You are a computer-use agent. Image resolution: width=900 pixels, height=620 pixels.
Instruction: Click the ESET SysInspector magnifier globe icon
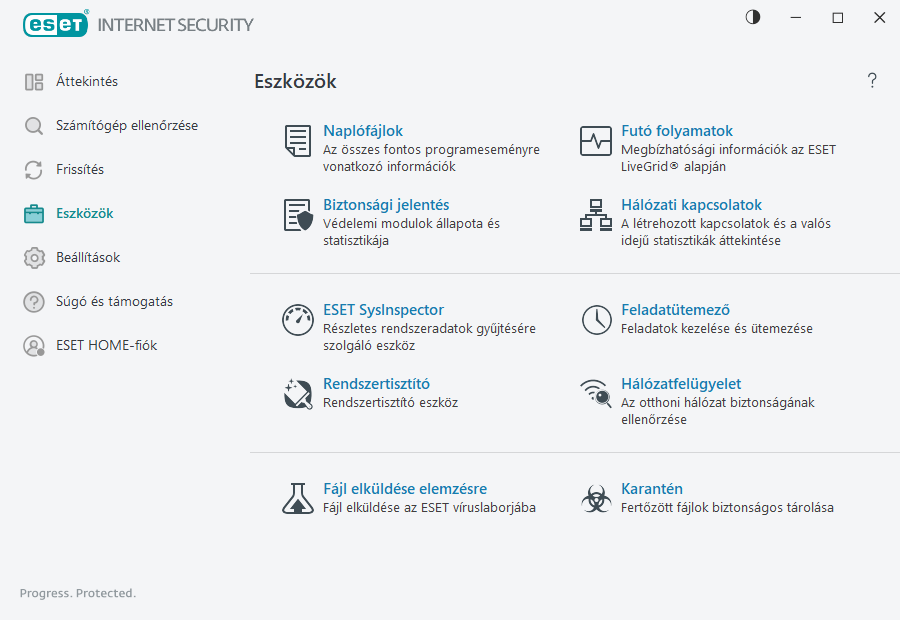297,320
